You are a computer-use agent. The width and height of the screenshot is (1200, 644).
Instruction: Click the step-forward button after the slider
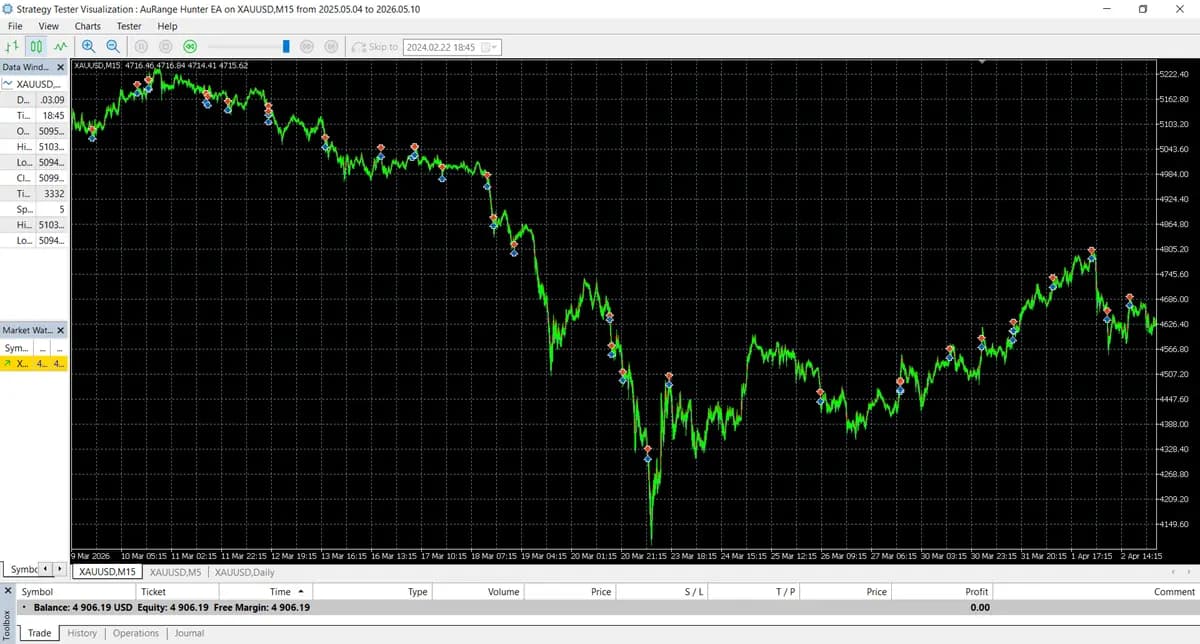click(x=307, y=46)
